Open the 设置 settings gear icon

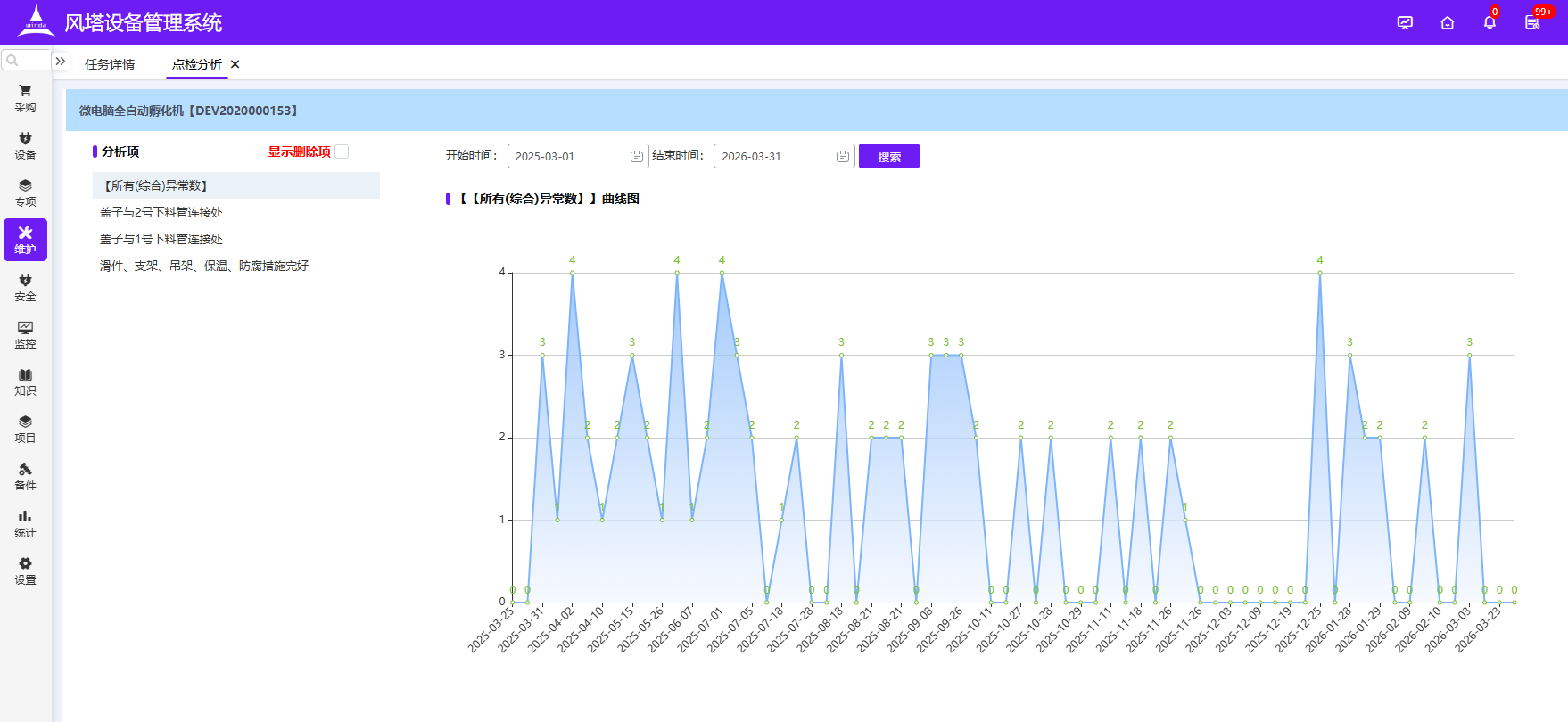25,570
